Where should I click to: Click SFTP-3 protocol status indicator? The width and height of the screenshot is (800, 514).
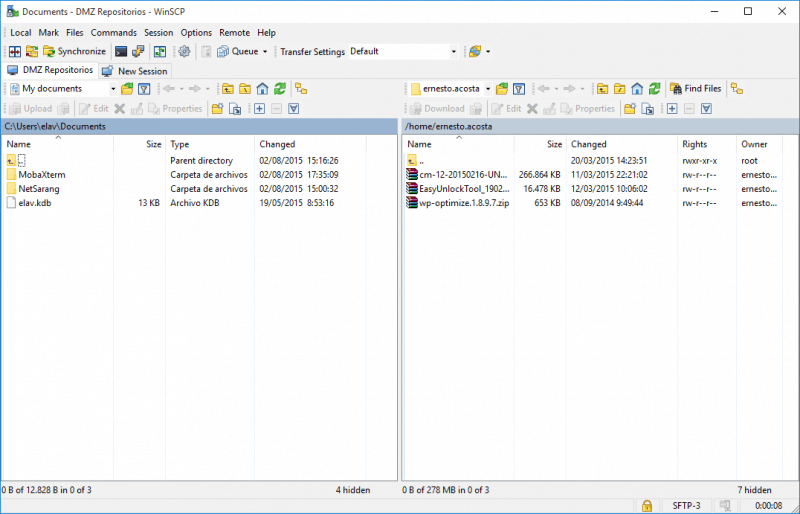tap(686, 506)
